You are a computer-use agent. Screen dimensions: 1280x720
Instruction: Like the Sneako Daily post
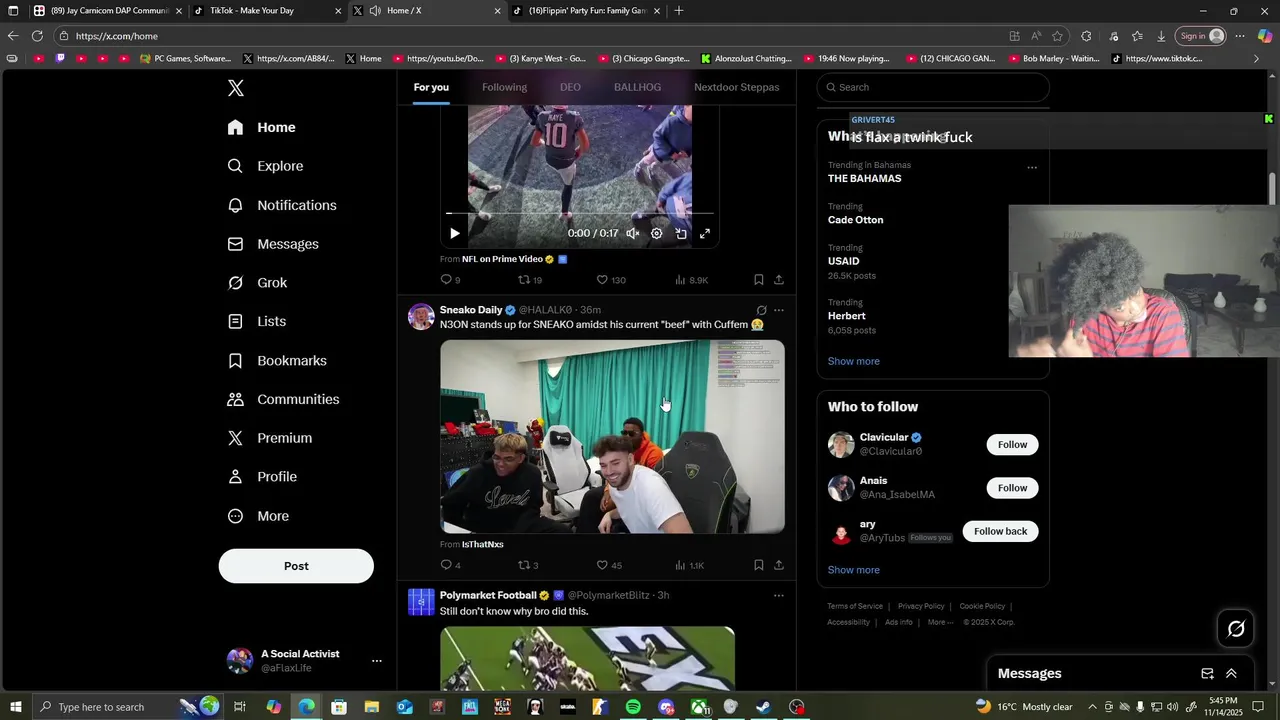click(608, 565)
